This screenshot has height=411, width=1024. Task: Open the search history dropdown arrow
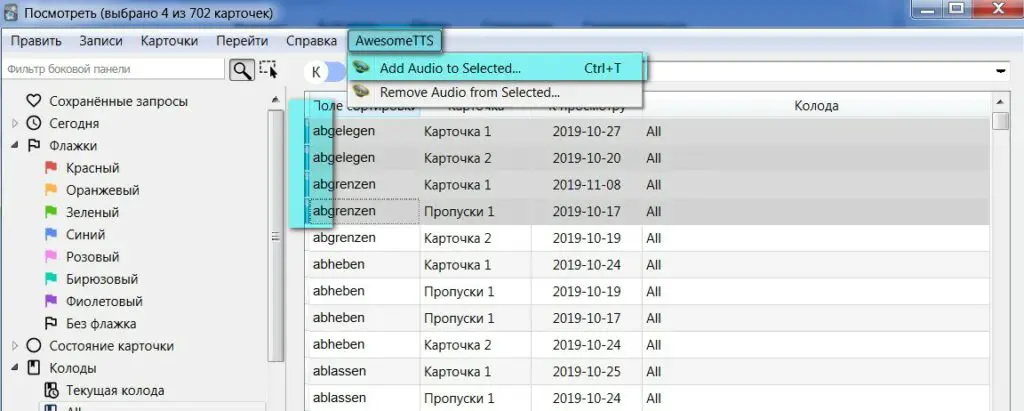1000,71
